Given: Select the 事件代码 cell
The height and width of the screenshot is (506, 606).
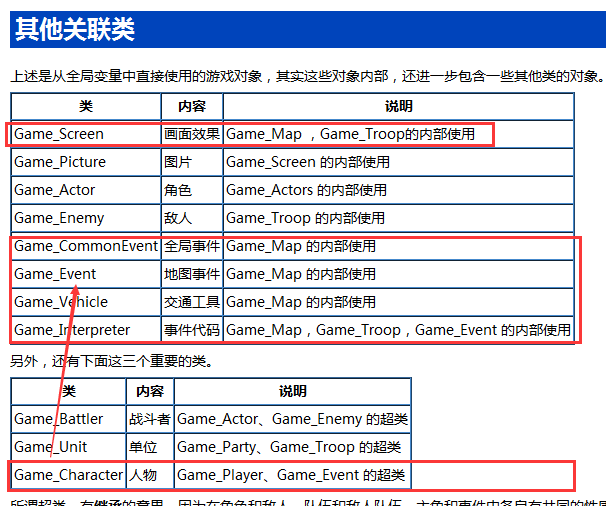Looking at the screenshot, I should pos(192,330).
